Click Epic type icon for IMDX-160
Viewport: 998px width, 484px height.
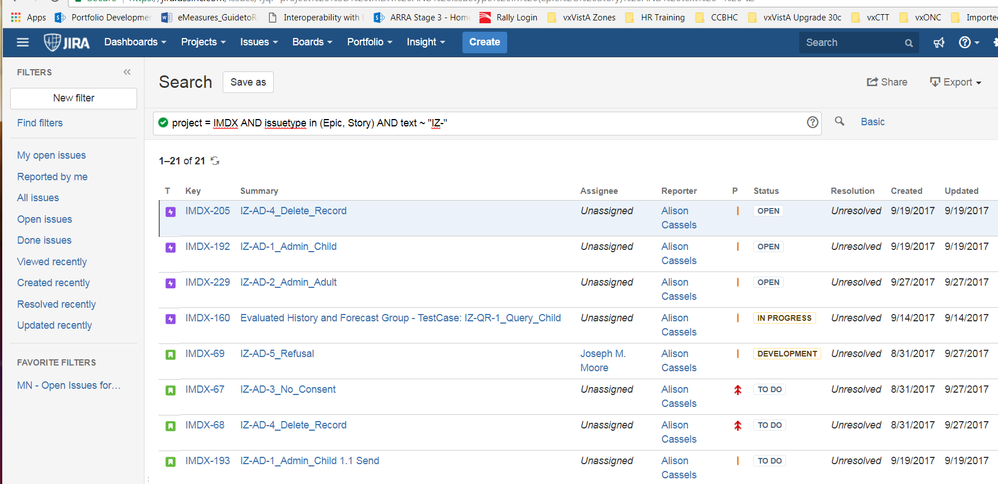(170, 318)
